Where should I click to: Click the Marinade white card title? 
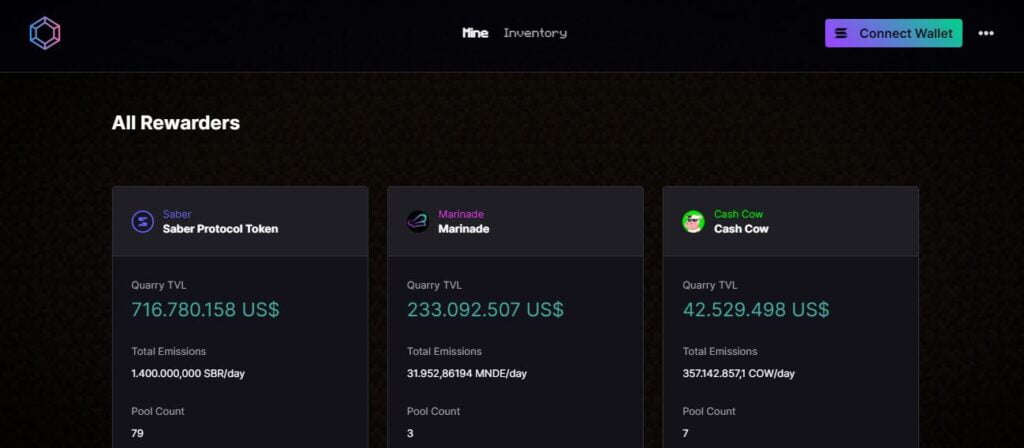point(464,229)
